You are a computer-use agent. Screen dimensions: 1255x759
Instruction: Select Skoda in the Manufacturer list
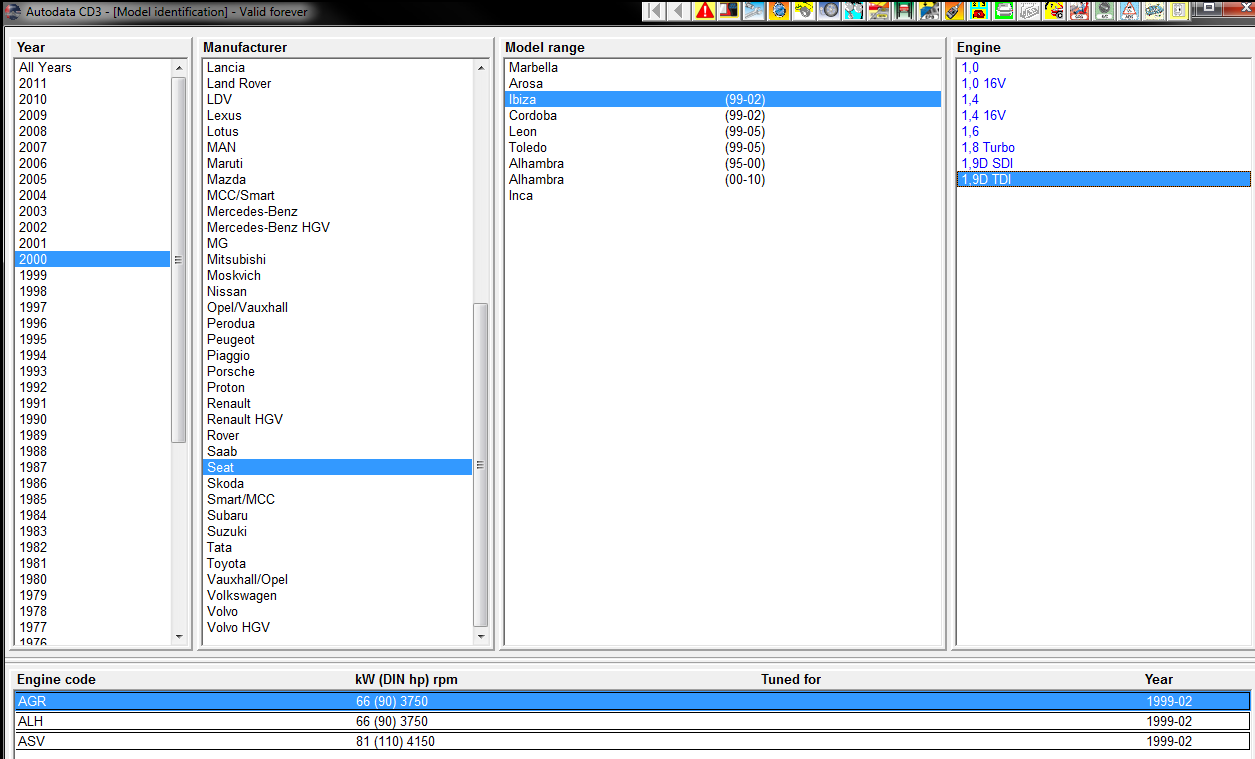point(225,483)
